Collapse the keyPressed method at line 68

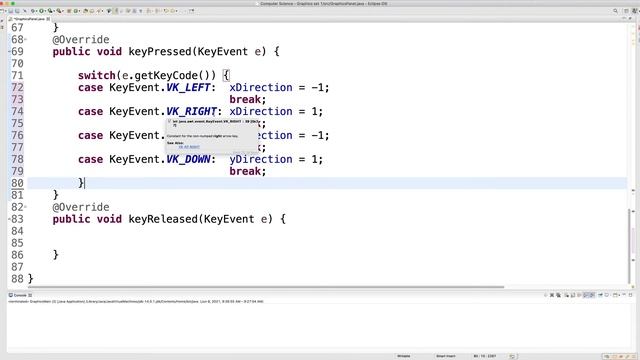26,40
